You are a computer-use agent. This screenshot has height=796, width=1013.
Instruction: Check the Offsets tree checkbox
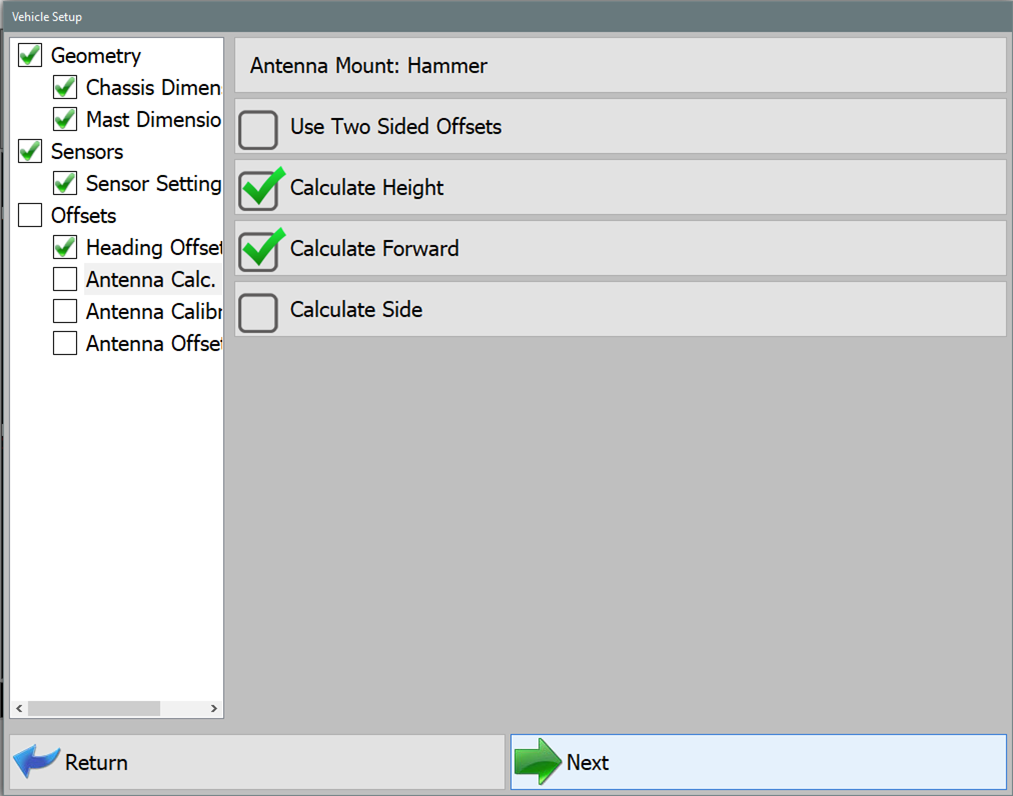30,216
